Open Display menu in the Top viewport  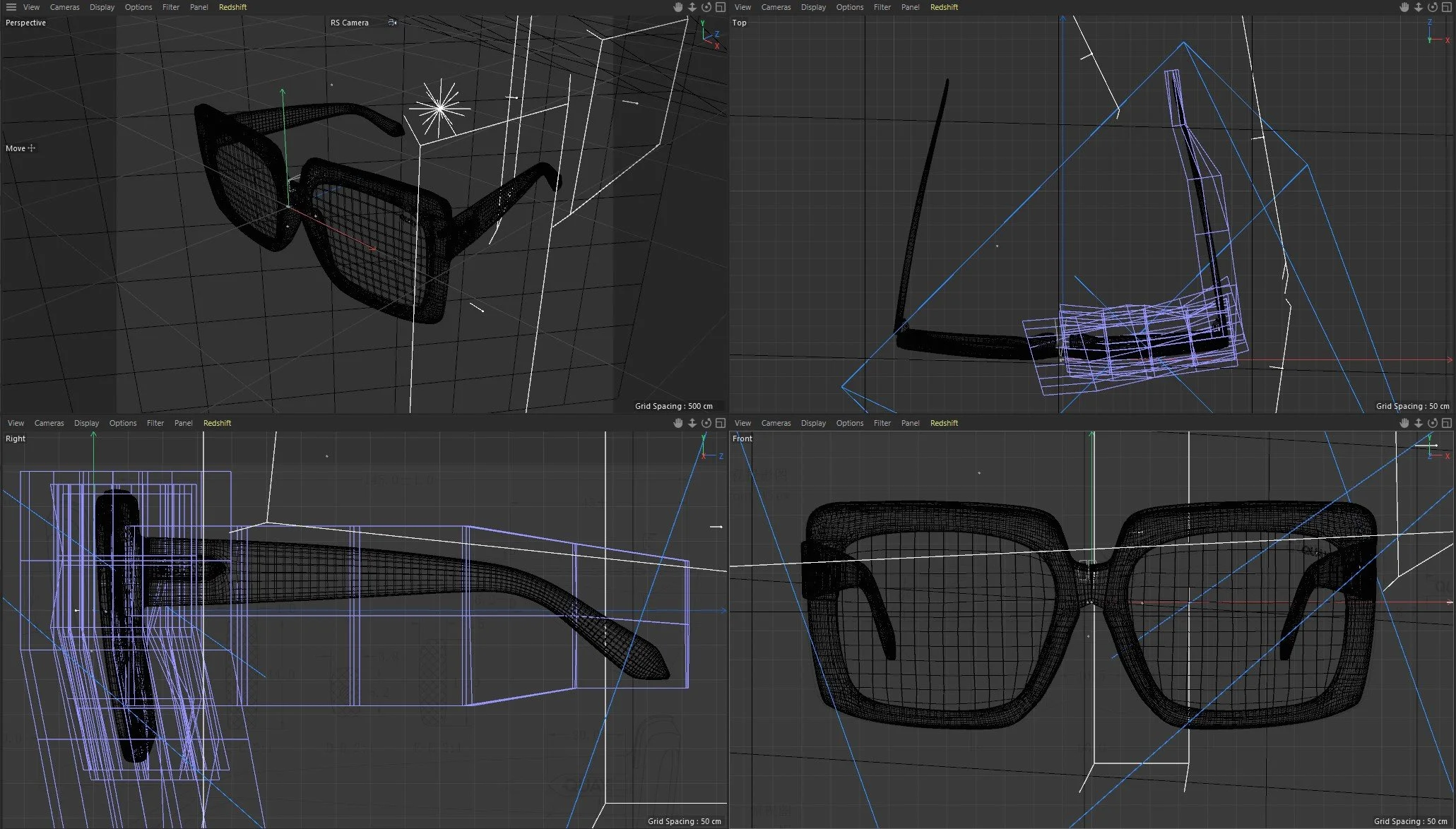pyautogui.click(x=813, y=7)
